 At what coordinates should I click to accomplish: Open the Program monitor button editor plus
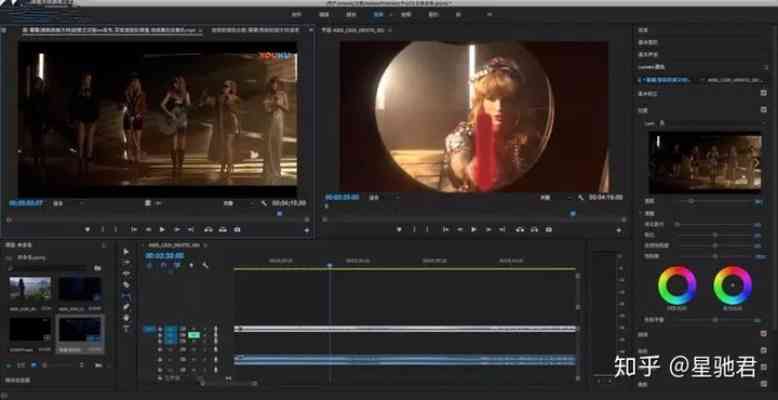pos(618,230)
